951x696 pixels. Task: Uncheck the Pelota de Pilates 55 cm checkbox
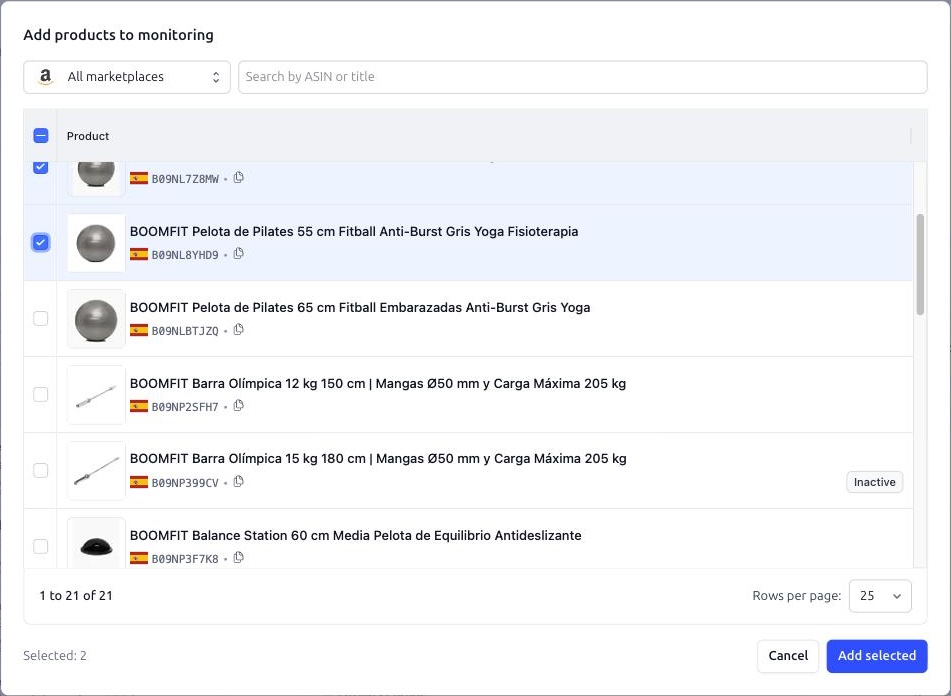click(41, 243)
